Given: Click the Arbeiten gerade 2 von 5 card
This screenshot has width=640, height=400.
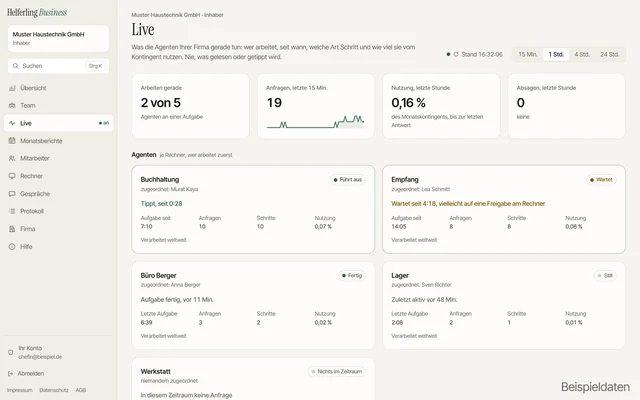Looking at the screenshot, I should tap(191, 106).
